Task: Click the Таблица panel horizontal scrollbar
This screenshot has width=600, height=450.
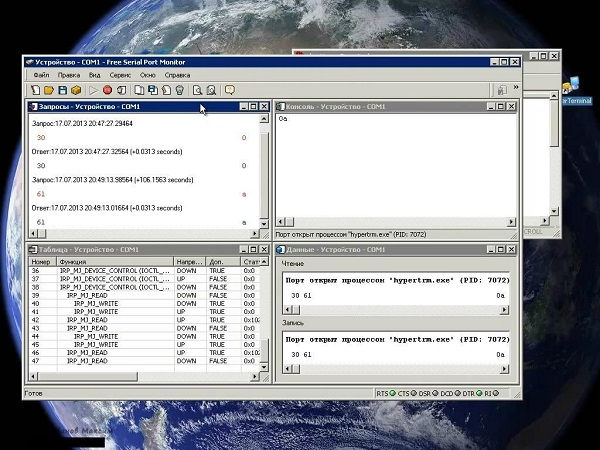Action: [x=140, y=376]
